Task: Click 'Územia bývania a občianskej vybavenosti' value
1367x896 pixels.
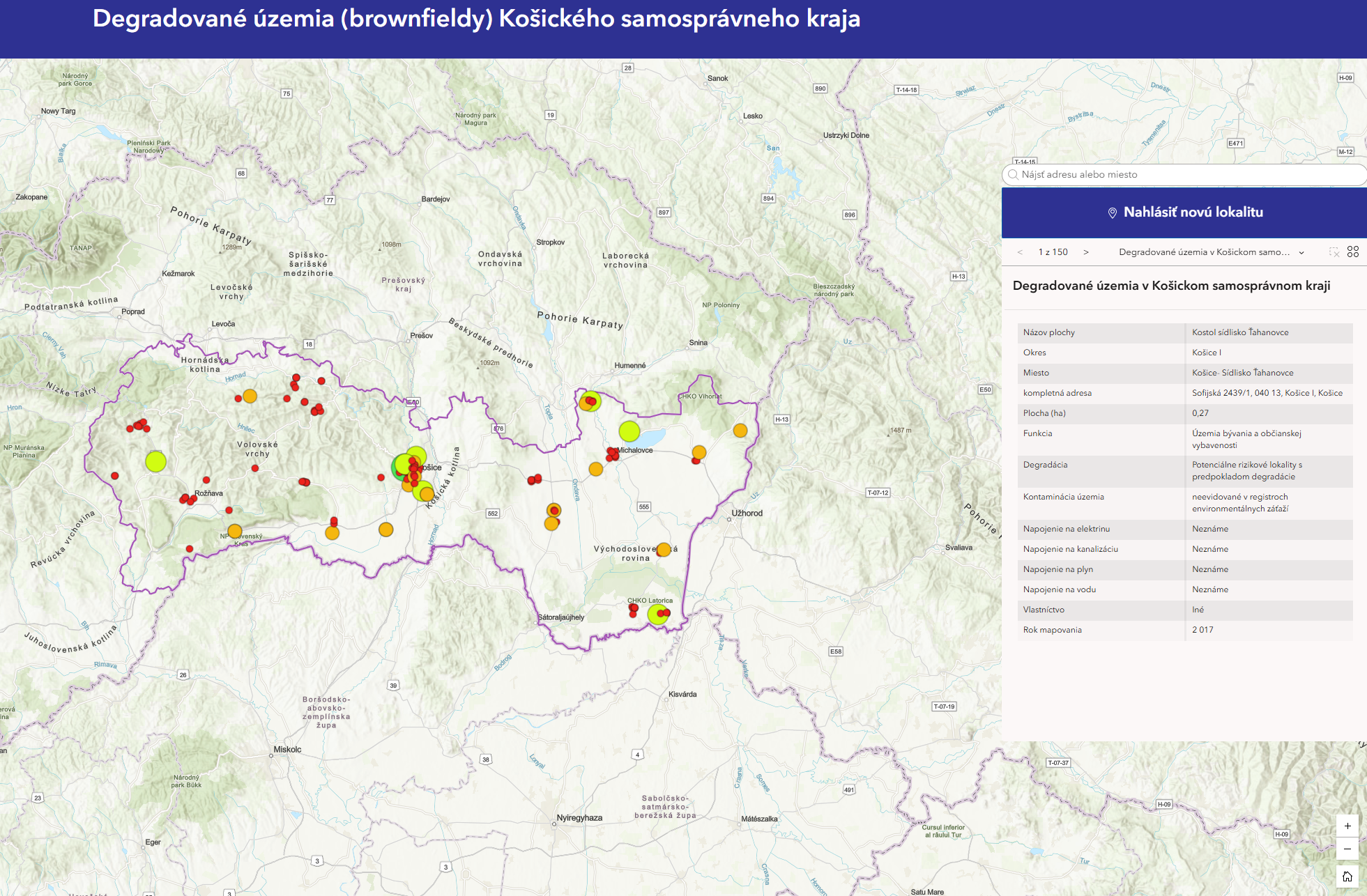Action: point(1246,439)
